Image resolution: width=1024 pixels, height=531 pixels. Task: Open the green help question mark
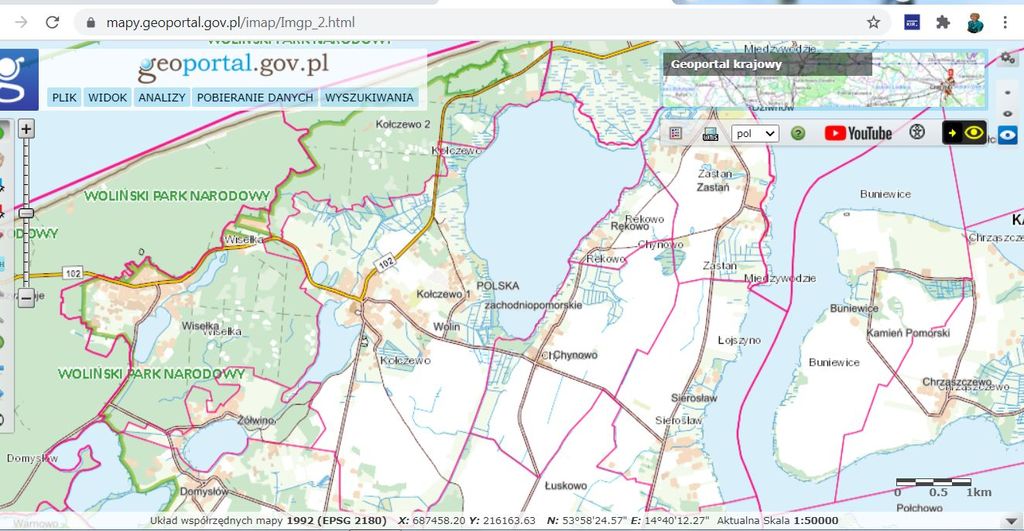tap(798, 133)
